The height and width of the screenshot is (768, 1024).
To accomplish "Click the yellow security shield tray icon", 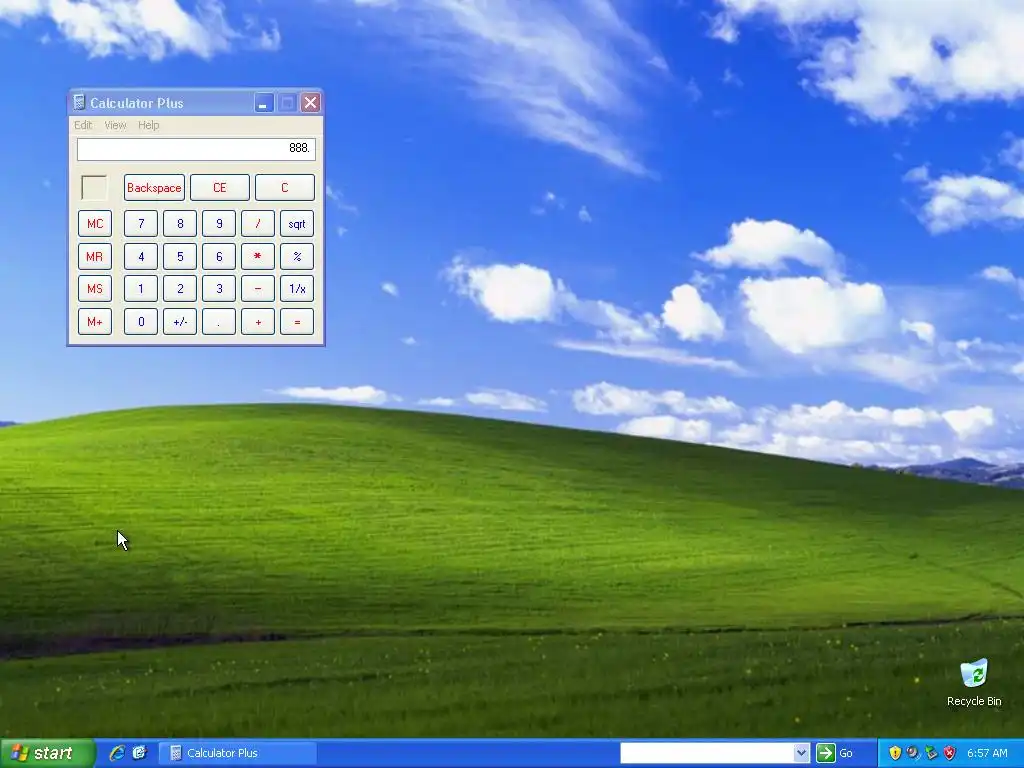I will (x=895, y=753).
